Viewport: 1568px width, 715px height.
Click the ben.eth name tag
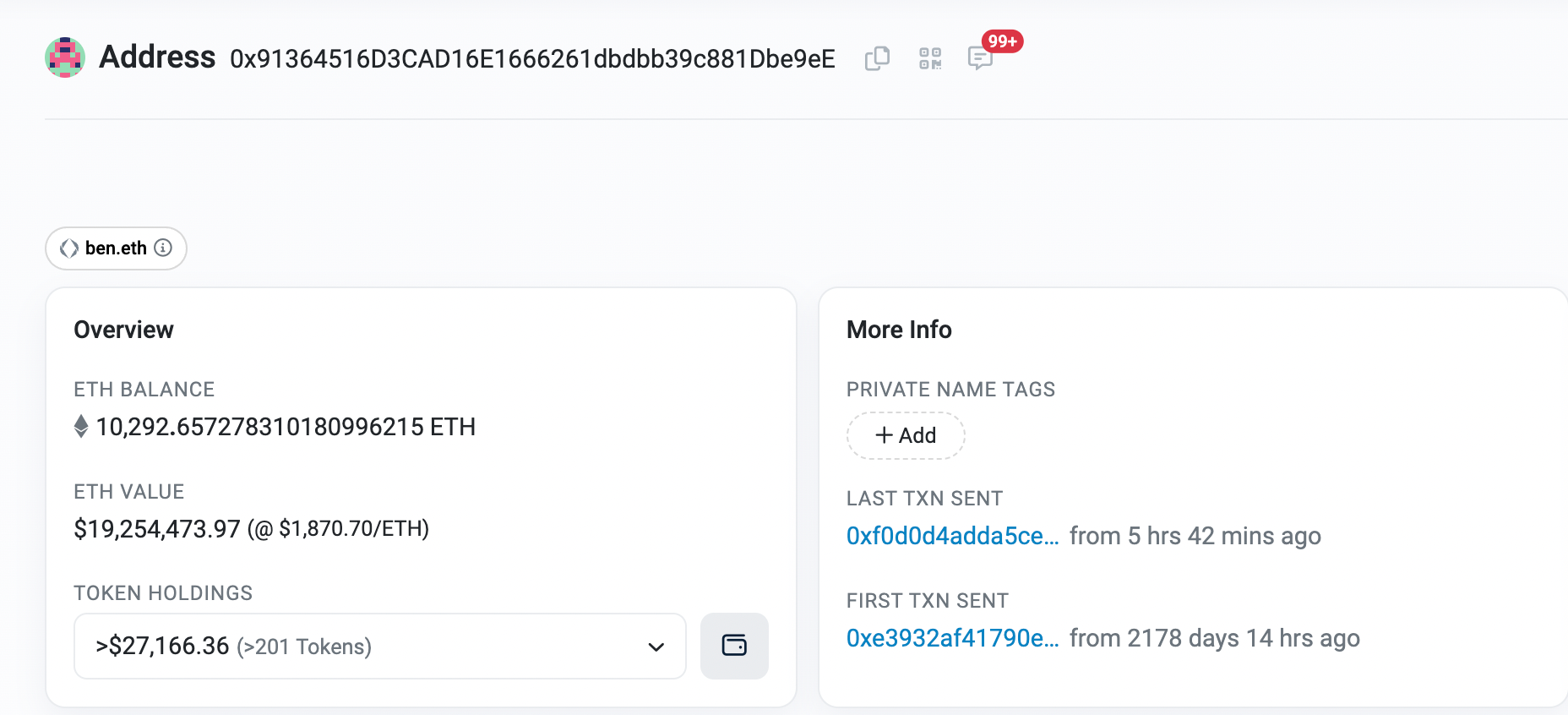pos(116,248)
